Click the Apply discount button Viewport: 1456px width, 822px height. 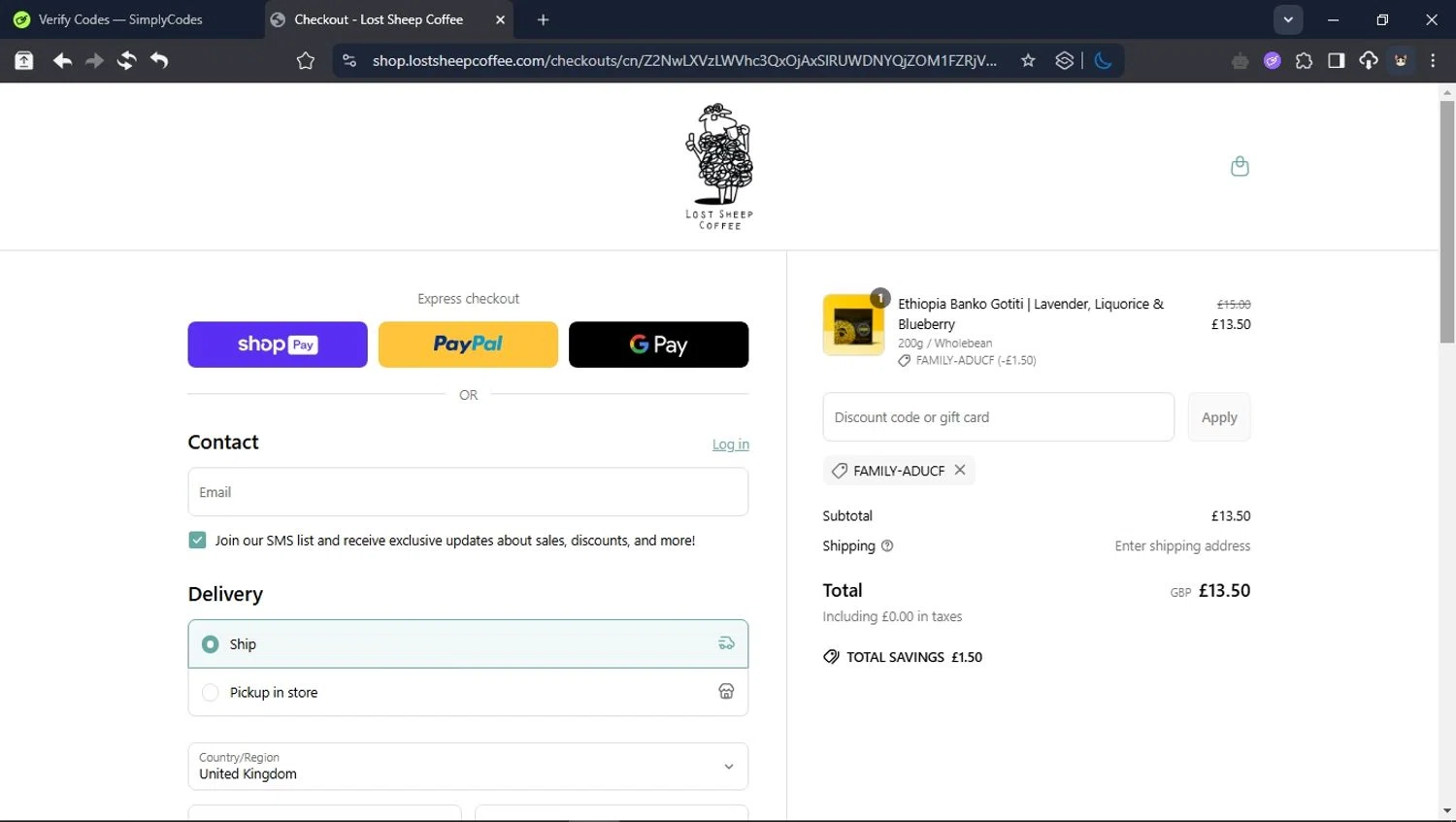[x=1219, y=417]
